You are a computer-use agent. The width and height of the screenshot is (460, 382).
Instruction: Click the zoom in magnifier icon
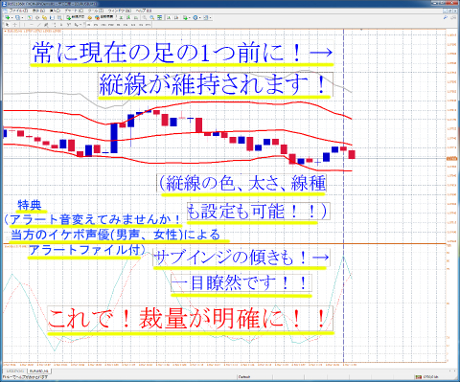point(144,17)
